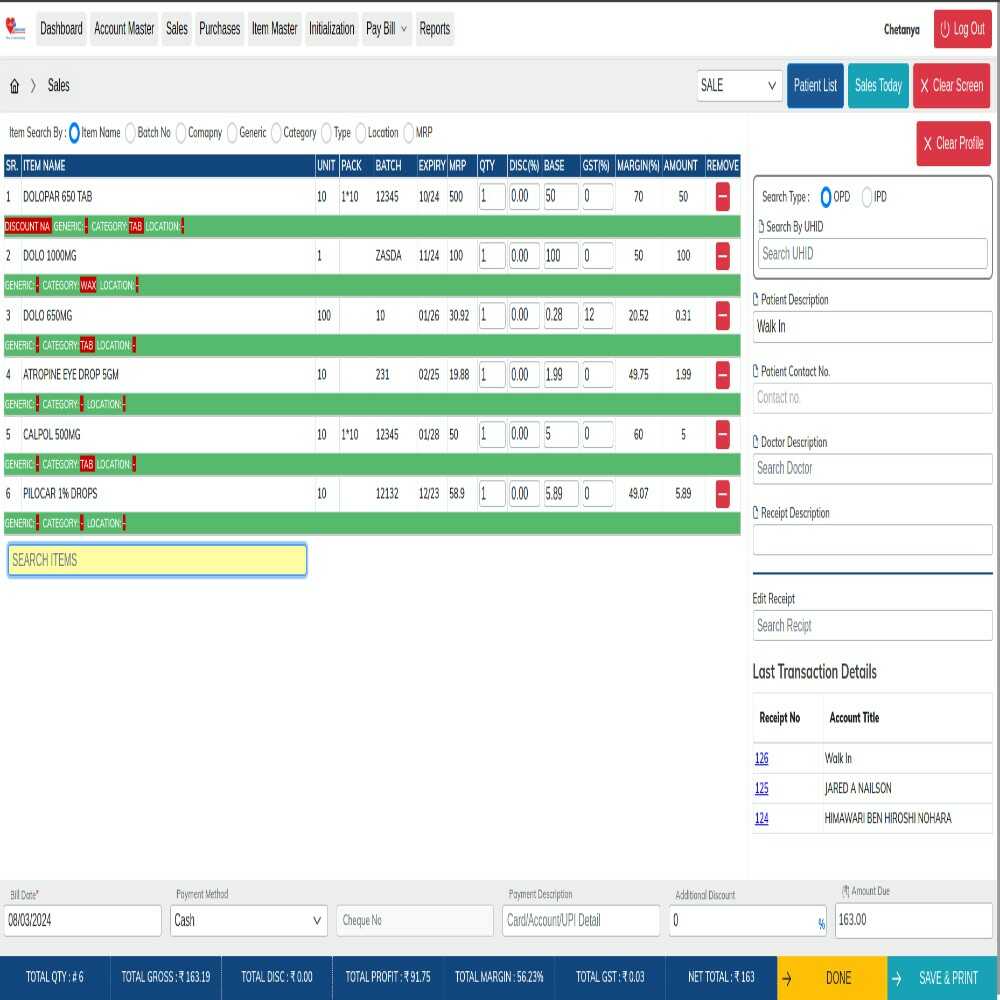Click the SEARCH ITEMS input field
This screenshot has width=1000, height=1000.
[156, 560]
